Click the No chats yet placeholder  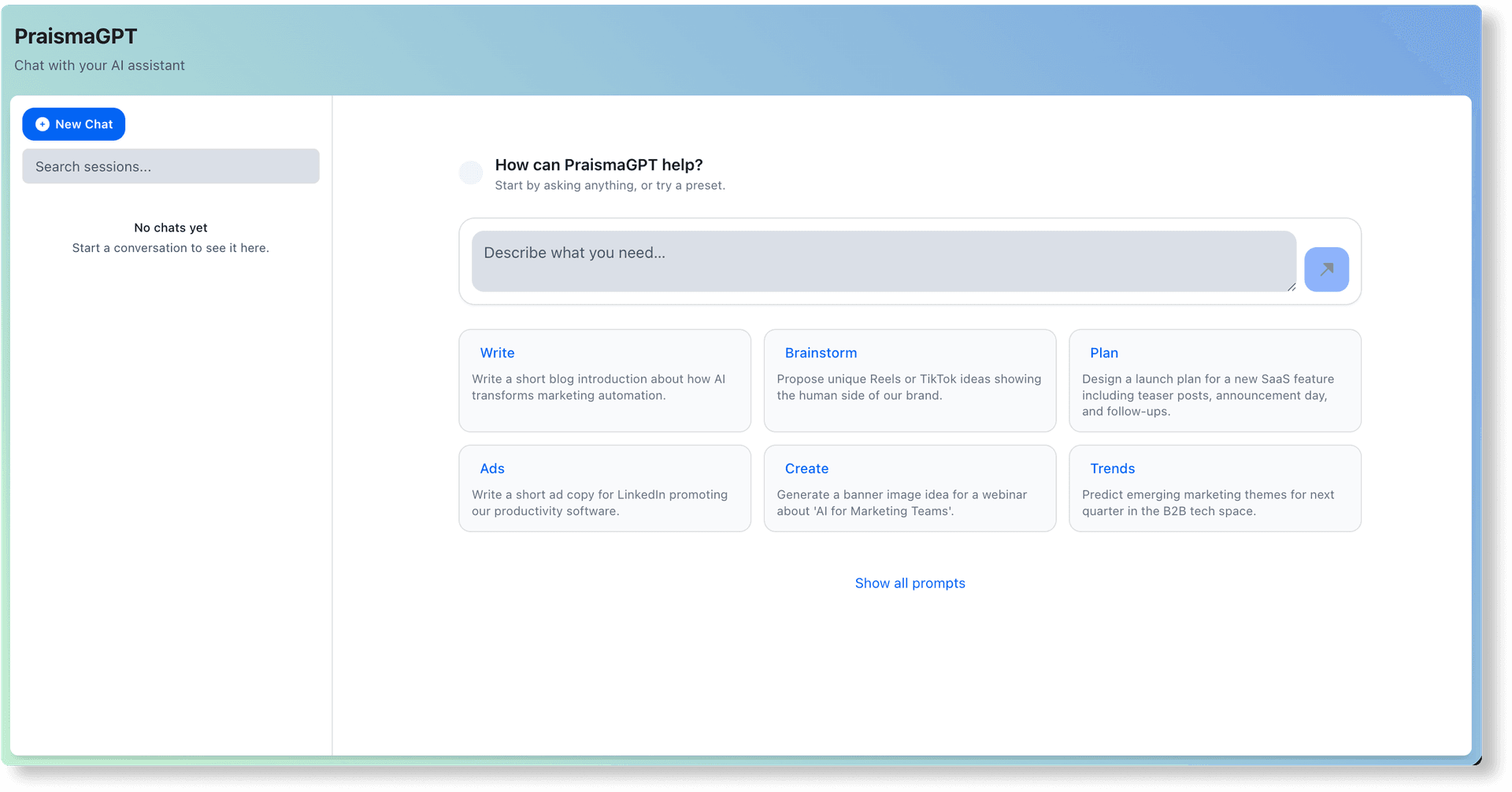pos(170,228)
